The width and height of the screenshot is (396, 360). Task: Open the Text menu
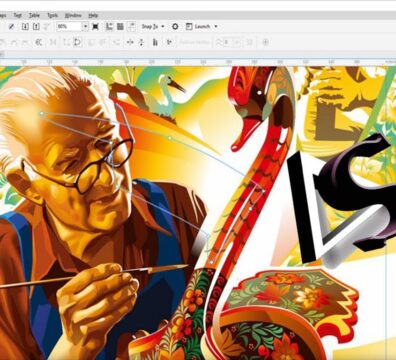(17, 15)
